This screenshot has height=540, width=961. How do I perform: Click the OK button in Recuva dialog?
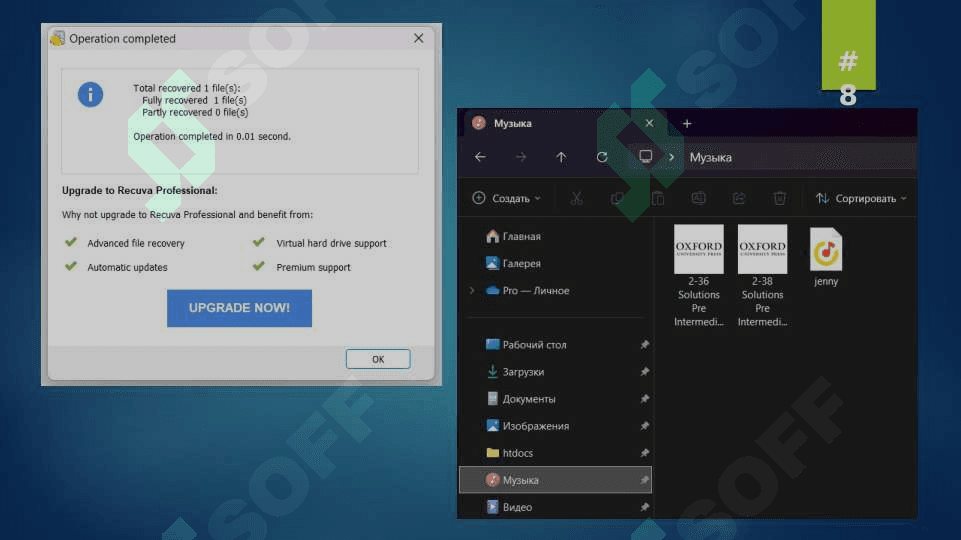(378, 359)
